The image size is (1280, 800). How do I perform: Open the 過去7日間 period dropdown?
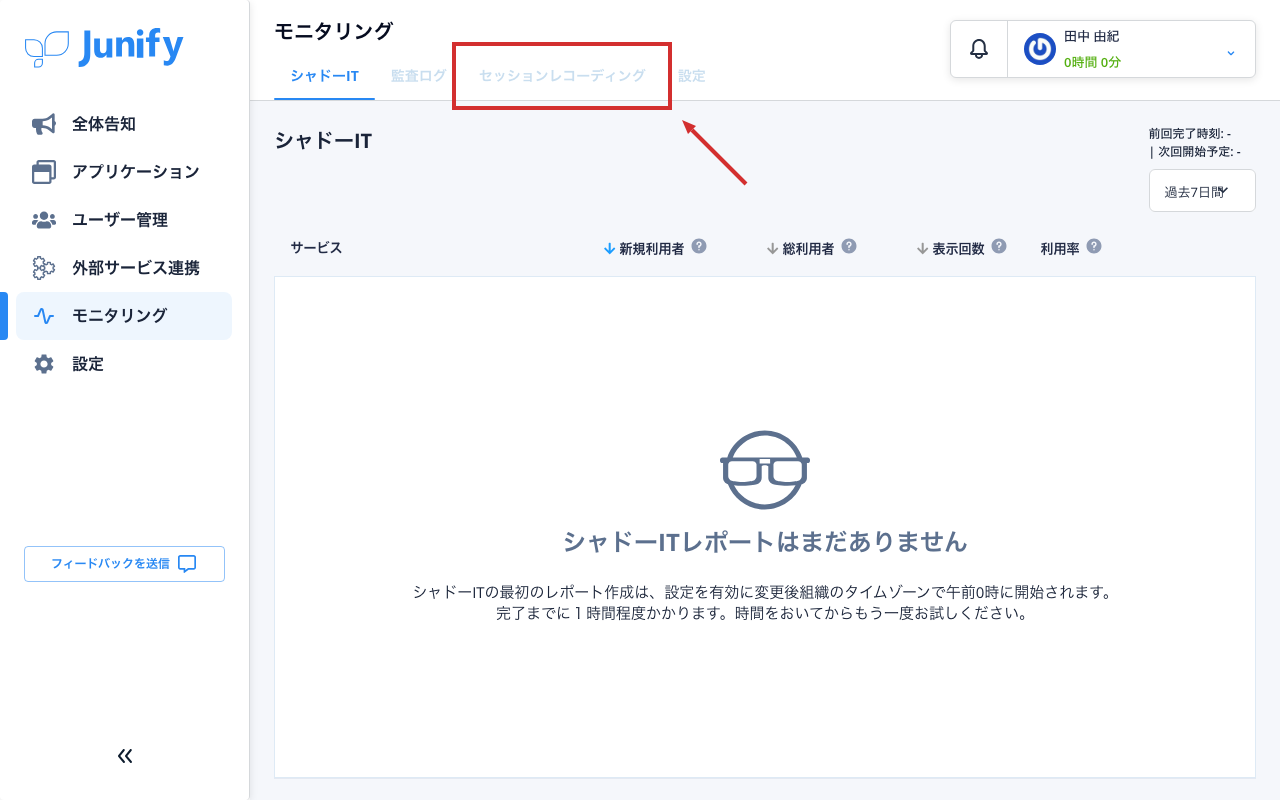click(1202, 191)
